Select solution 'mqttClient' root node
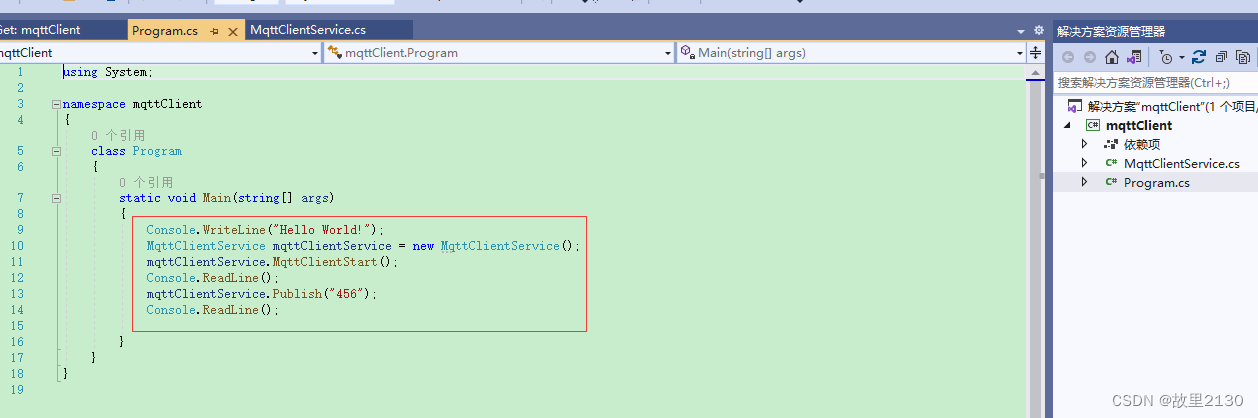This screenshot has height=418, width=1258. pyautogui.click(x=1162, y=106)
